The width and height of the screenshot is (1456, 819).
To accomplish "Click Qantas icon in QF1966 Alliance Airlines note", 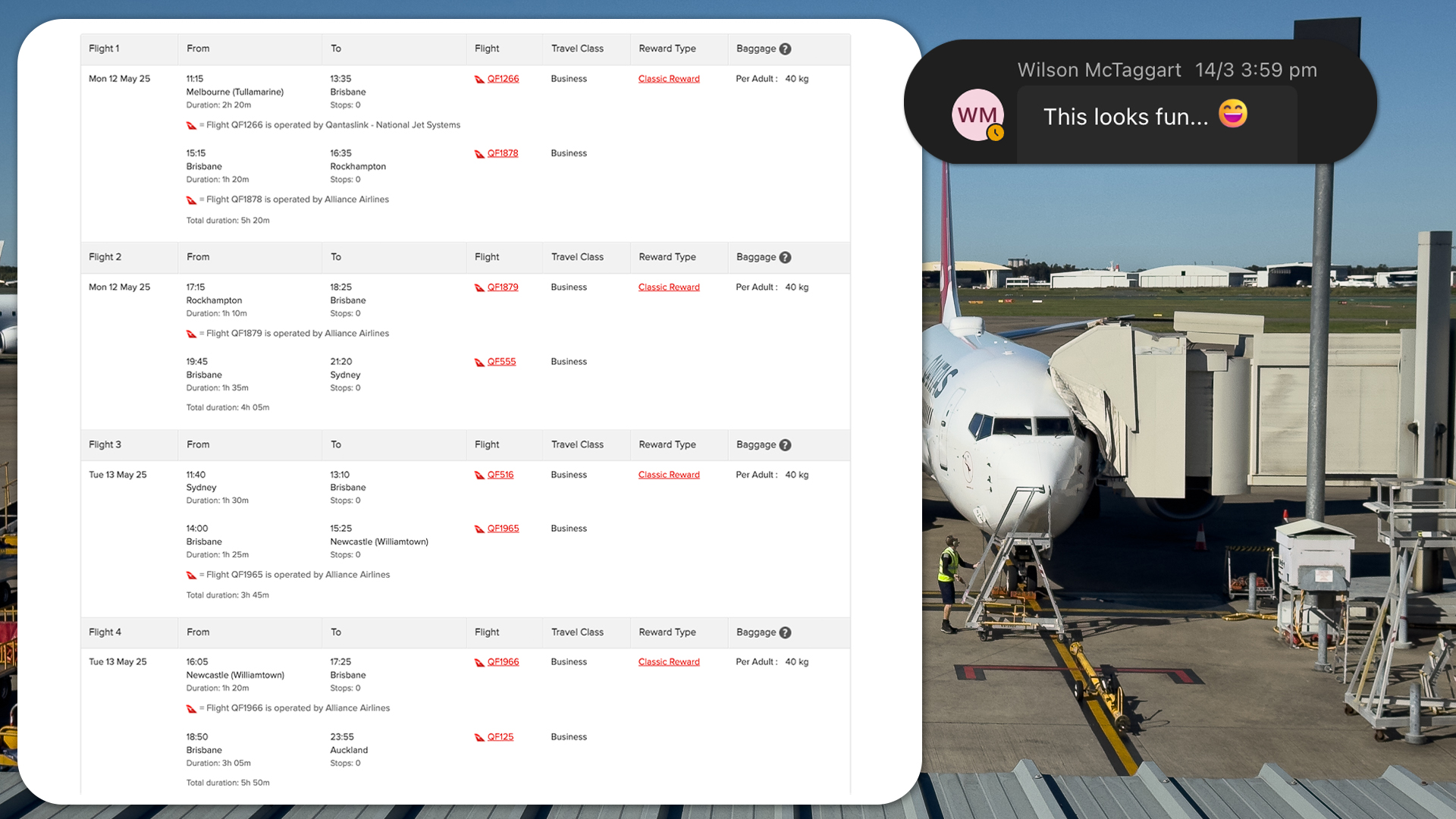I will [x=191, y=709].
